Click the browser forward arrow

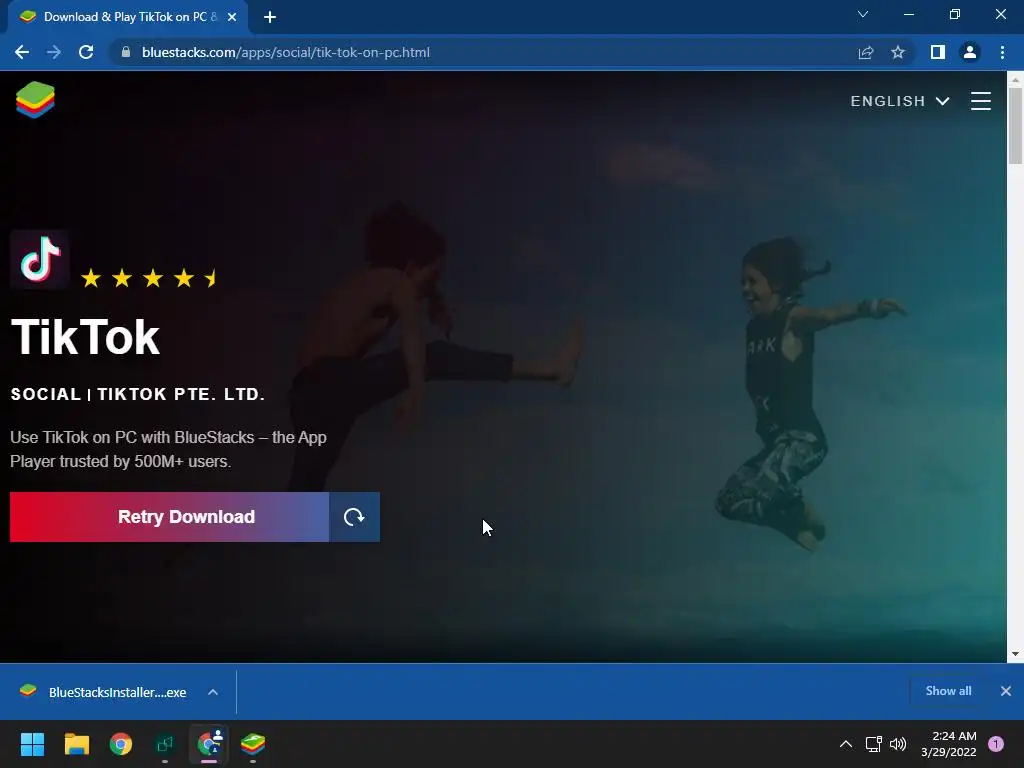click(x=54, y=52)
